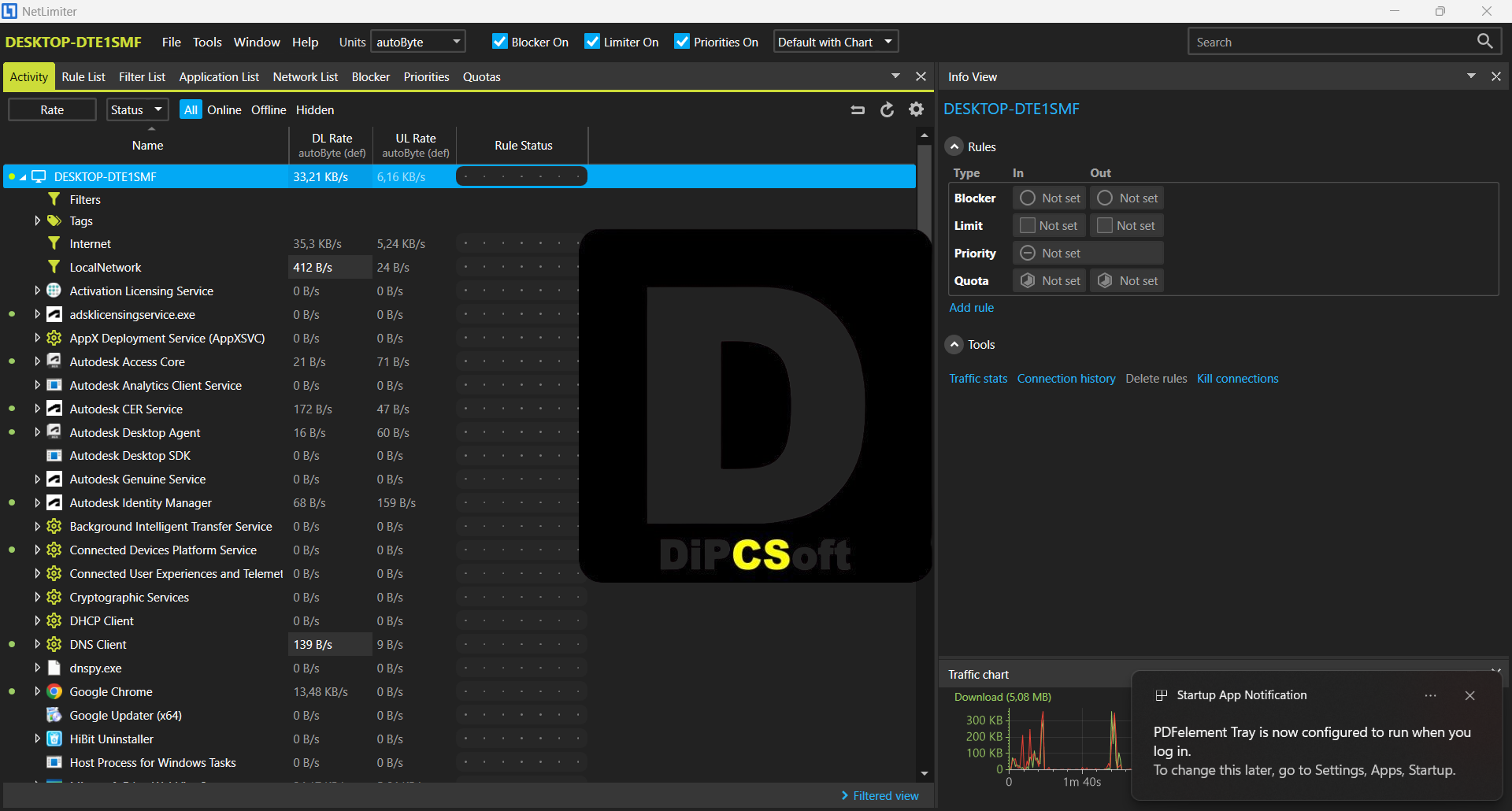The image size is (1512, 811).
Task: Open Connection history link
Action: coord(1066,378)
